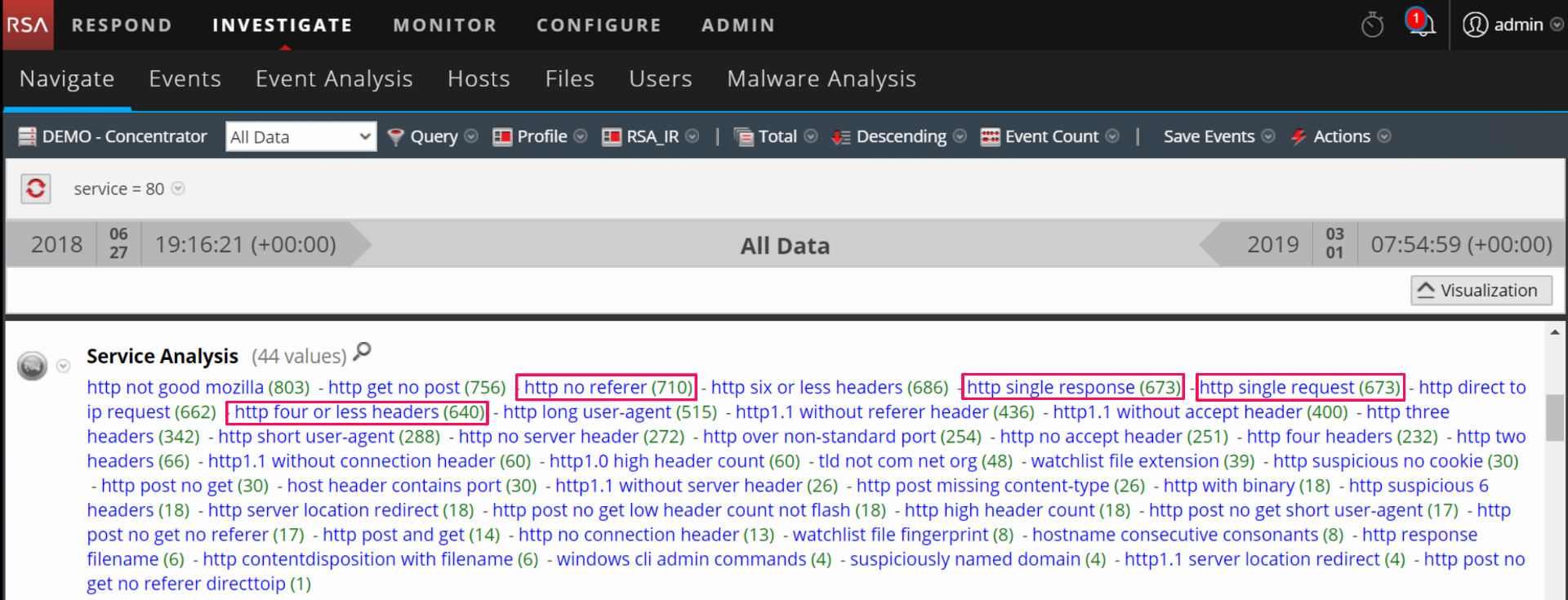This screenshot has width=1568, height=600.
Task: Click the Service Analysis round meta icon
Action: pyautogui.click(x=33, y=366)
